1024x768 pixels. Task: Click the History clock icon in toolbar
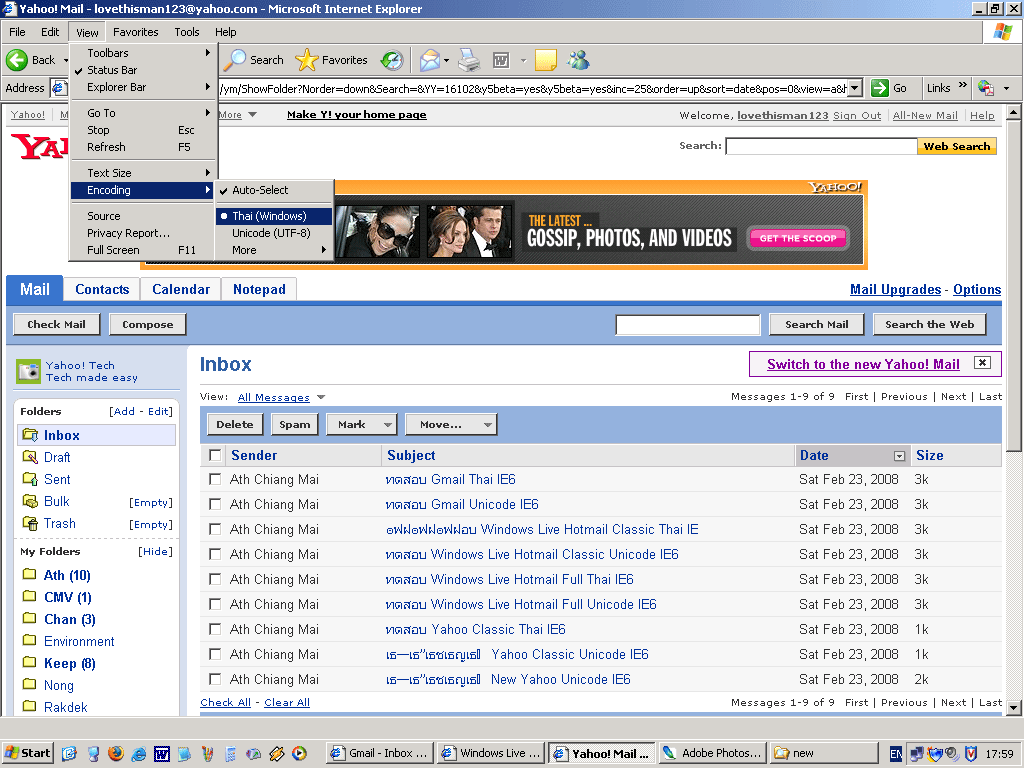click(x=392, y=60)
